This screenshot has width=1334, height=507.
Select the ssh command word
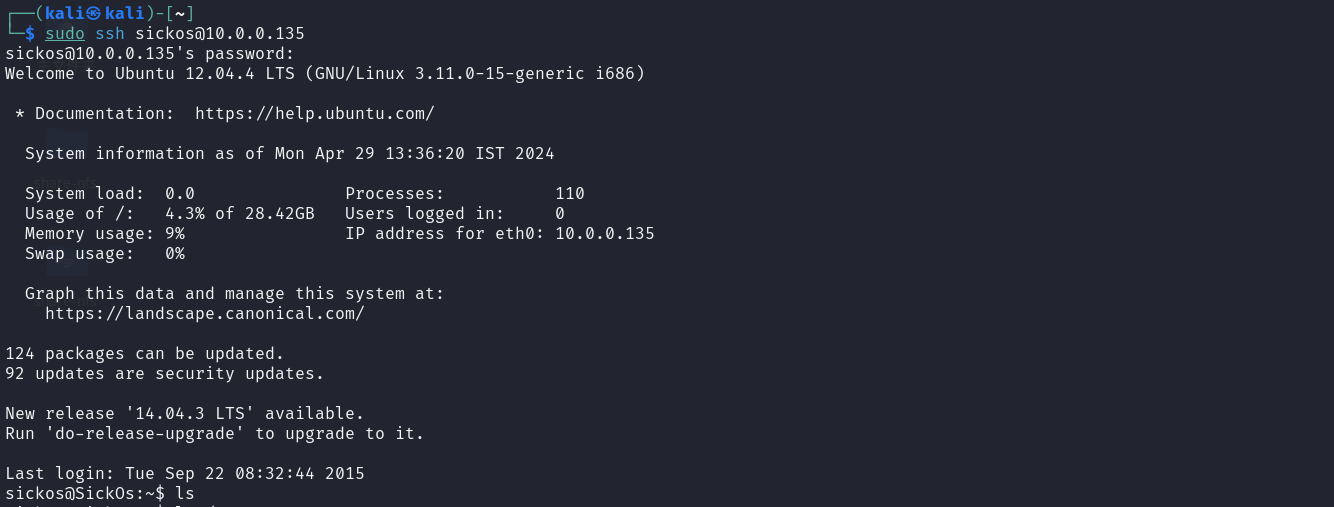pos(110,33)
